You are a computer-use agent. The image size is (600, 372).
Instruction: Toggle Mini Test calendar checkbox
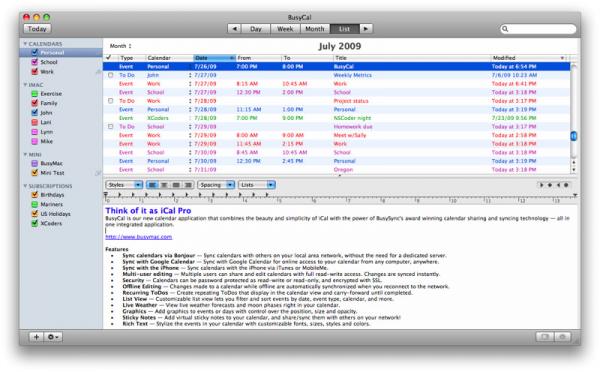coord(34,173)
